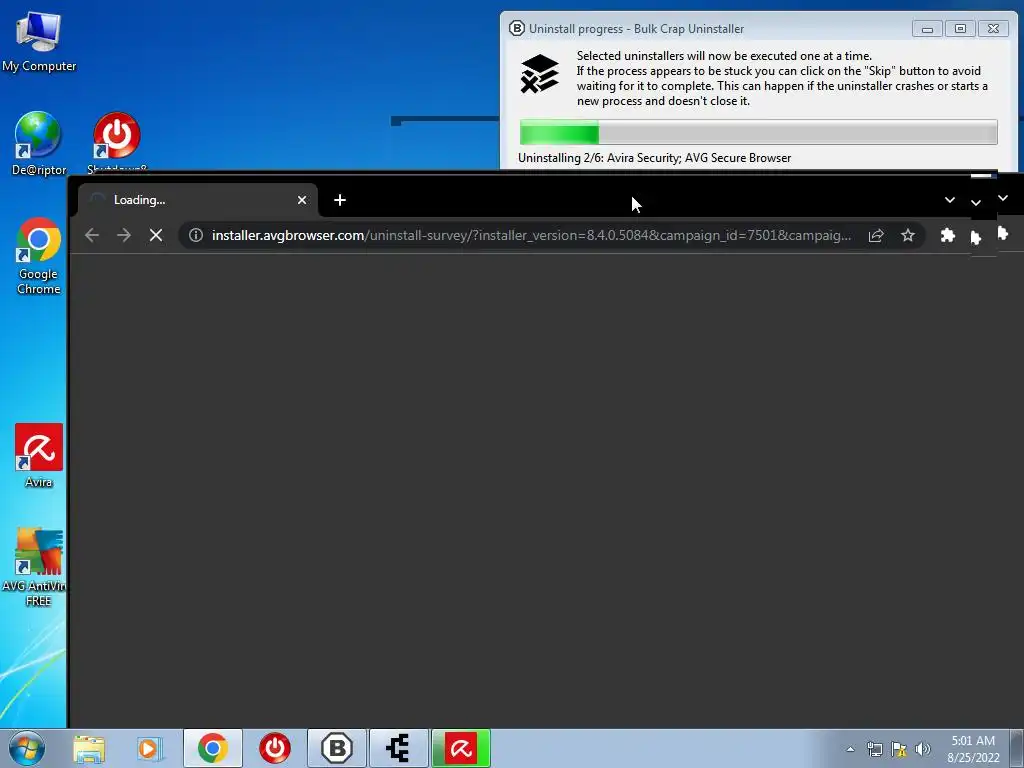Open a new browser tab
Viewport: 1024px width, 768px height.
tap(340, 200)
